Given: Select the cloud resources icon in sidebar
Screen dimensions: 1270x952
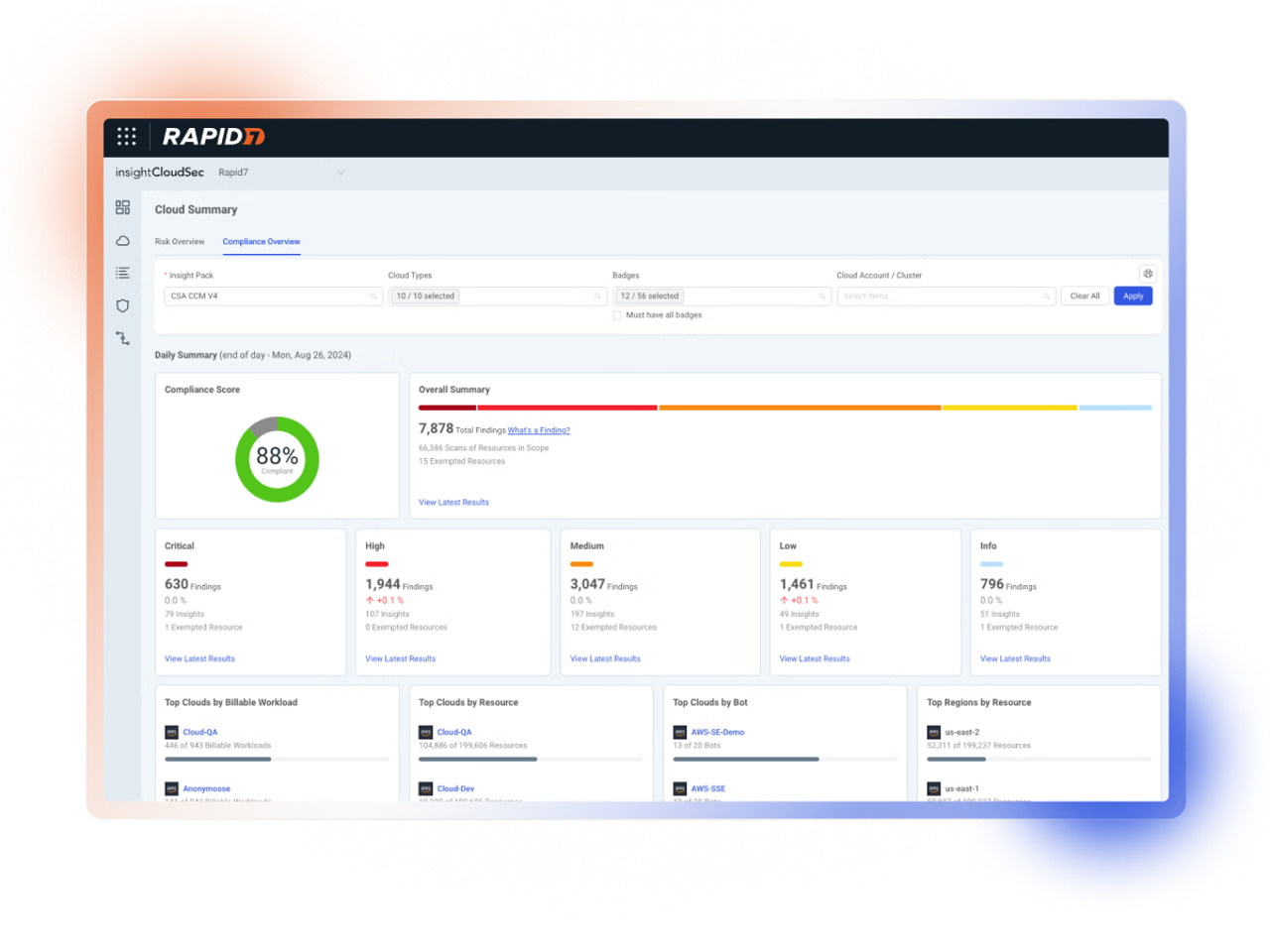Looking at the screenshot, I should tap(122, 240).
